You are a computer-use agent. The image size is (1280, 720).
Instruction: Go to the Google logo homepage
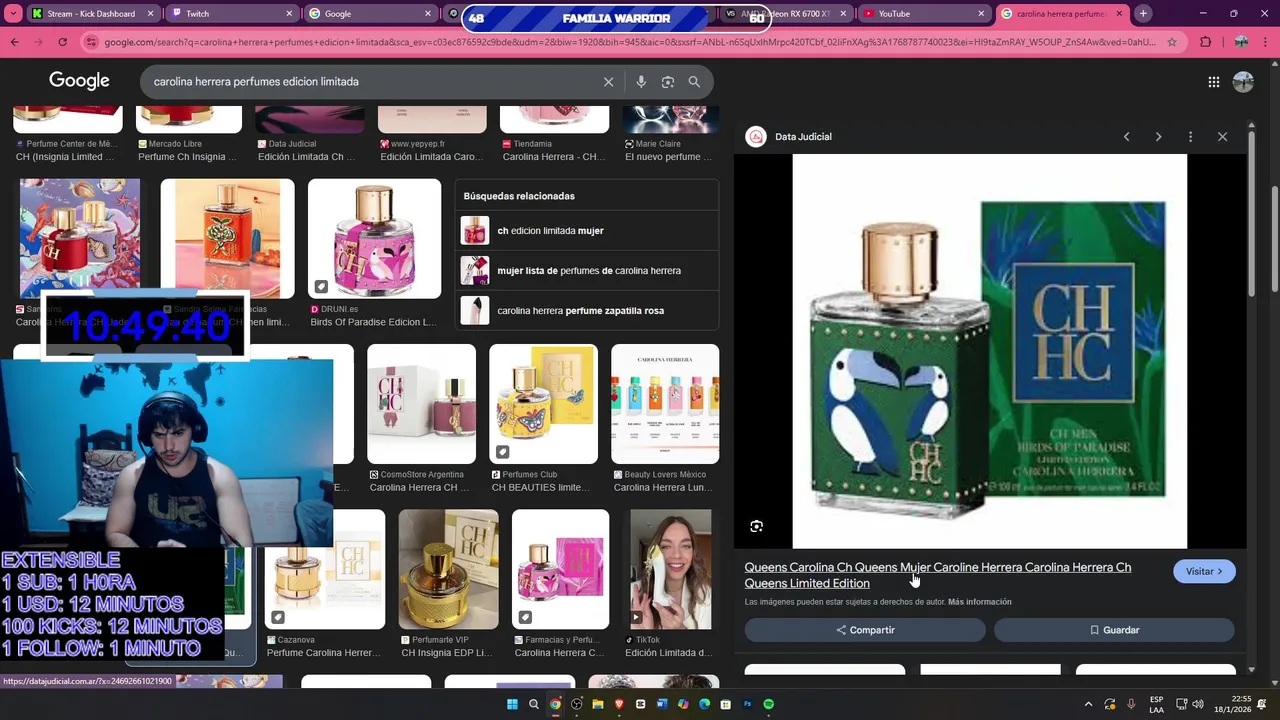tap(79, 81)
